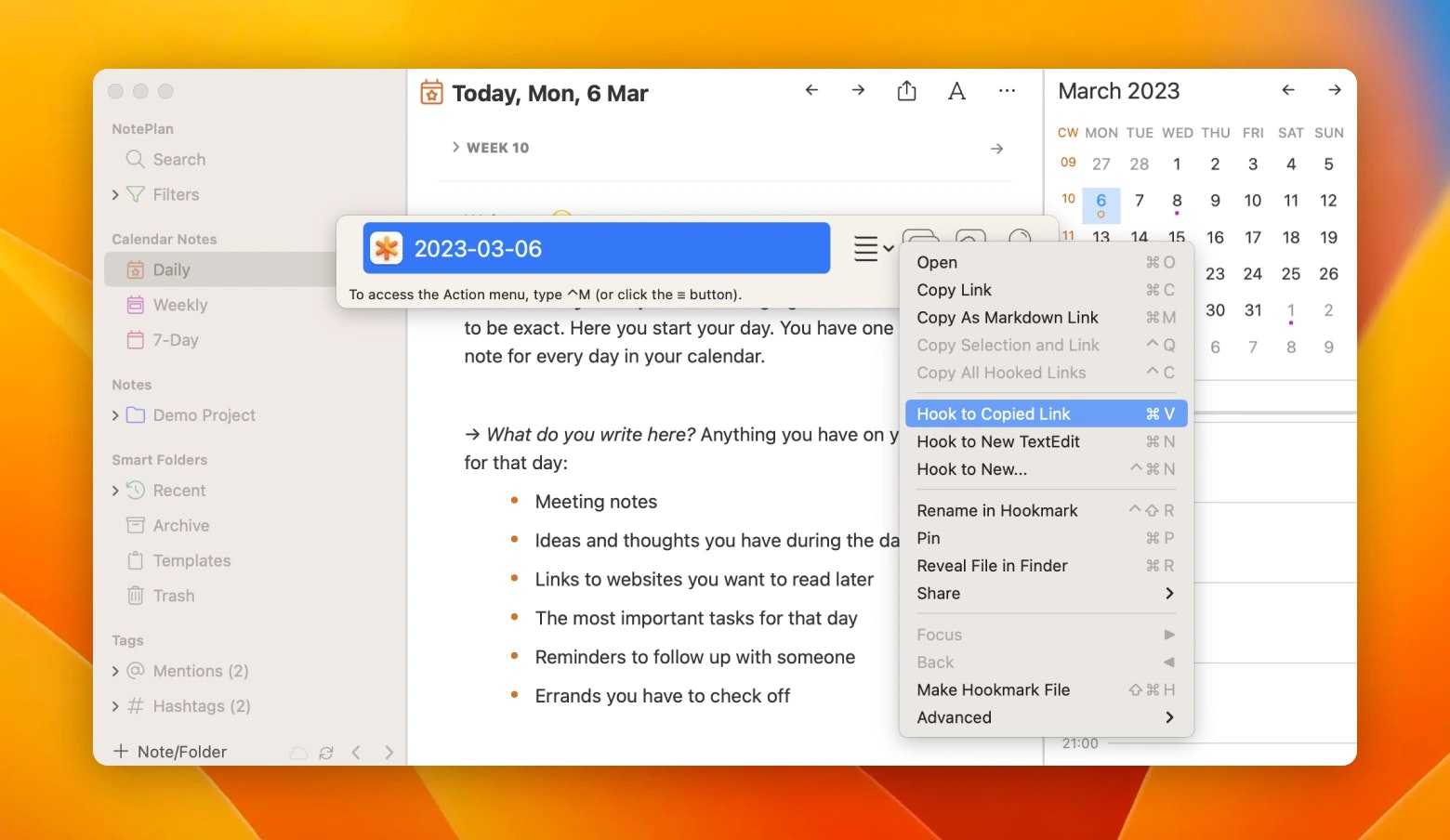Screen dimensions: 1450x840
Task: Go to next day with note forward arrow
Action: coord(858,90)
